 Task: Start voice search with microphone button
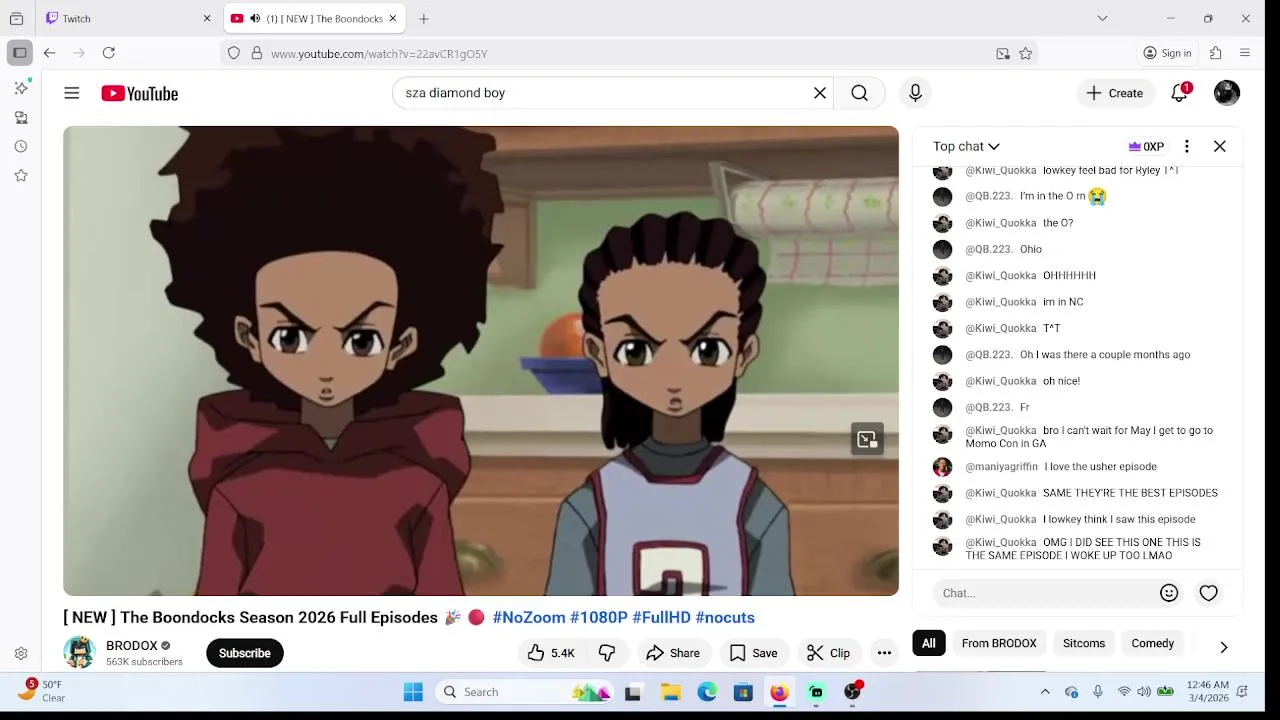coord(915,93)
